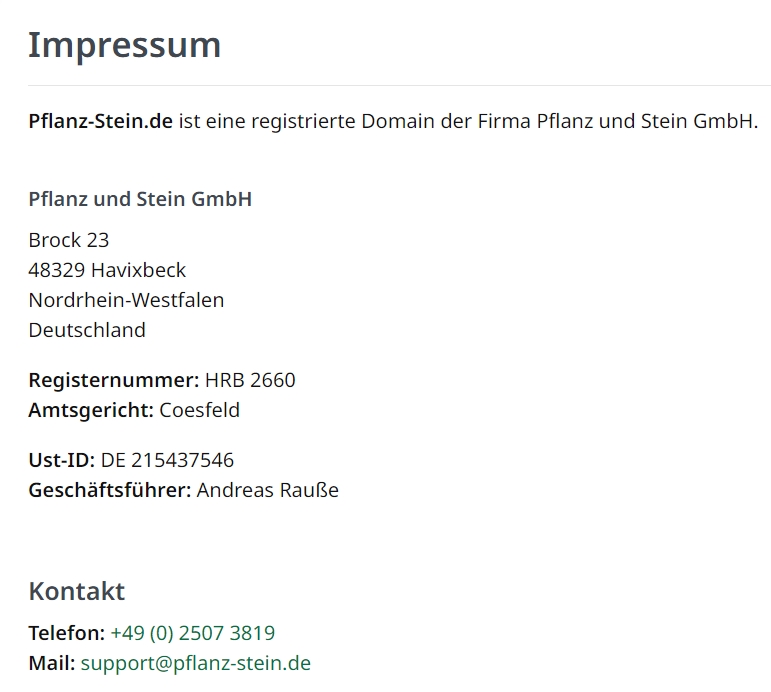Click the Geschäftsführer label
This screenshot has width=771, height=692.
pos(110,490)
